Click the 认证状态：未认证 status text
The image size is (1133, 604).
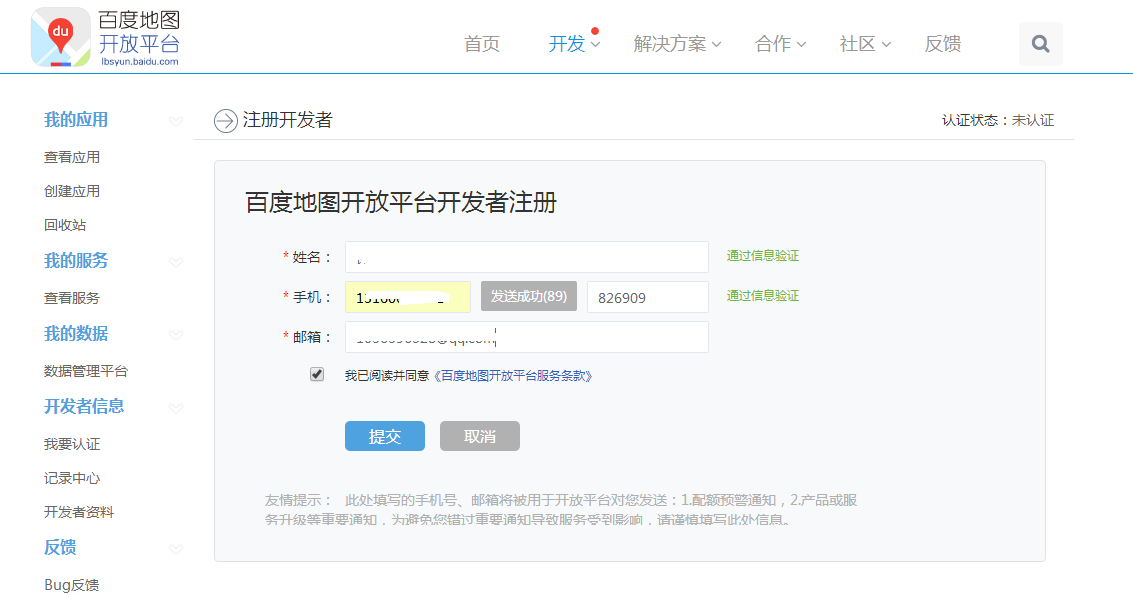click(998, 120)
